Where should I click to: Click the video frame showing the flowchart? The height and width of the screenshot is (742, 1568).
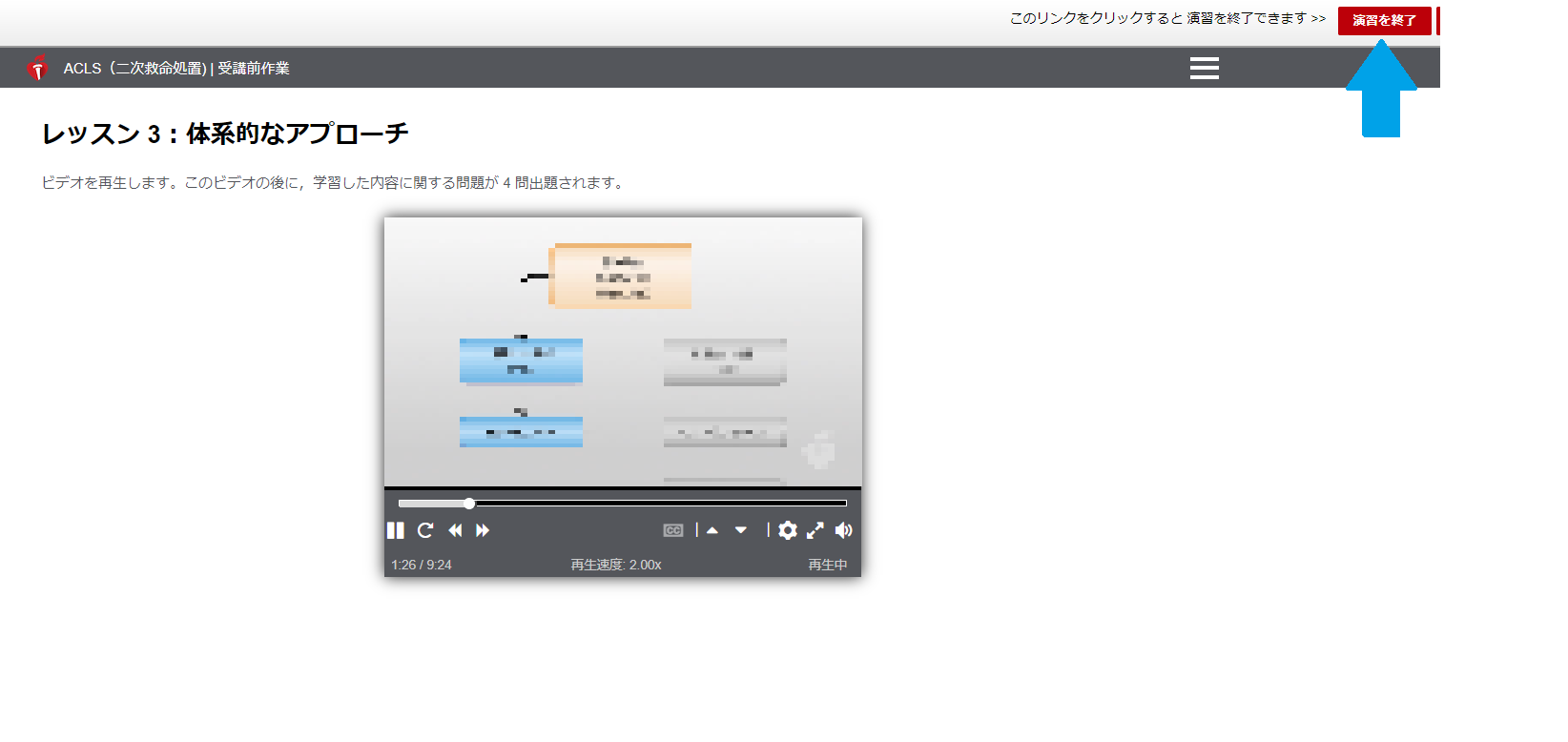click(x=623, y=352)
